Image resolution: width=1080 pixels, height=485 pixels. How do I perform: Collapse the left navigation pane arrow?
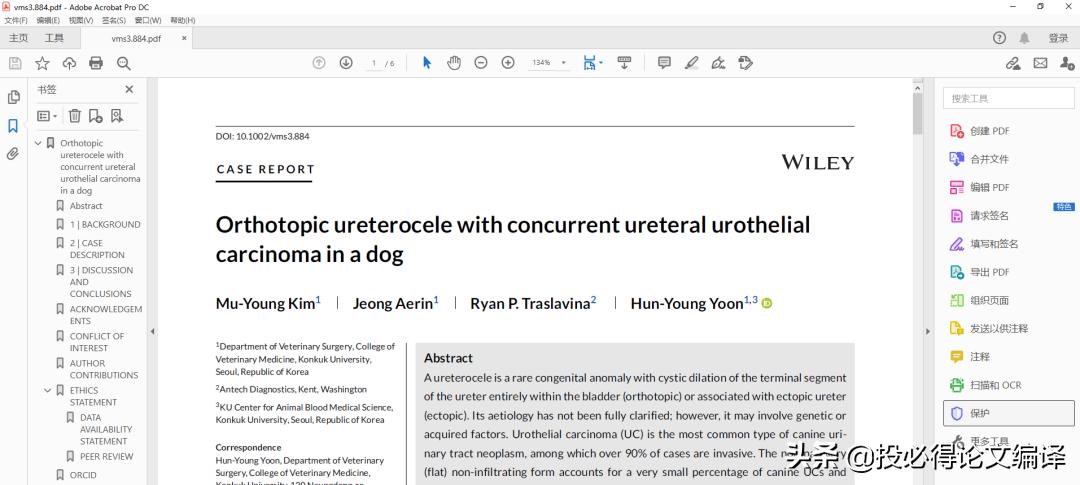point(152,331)
